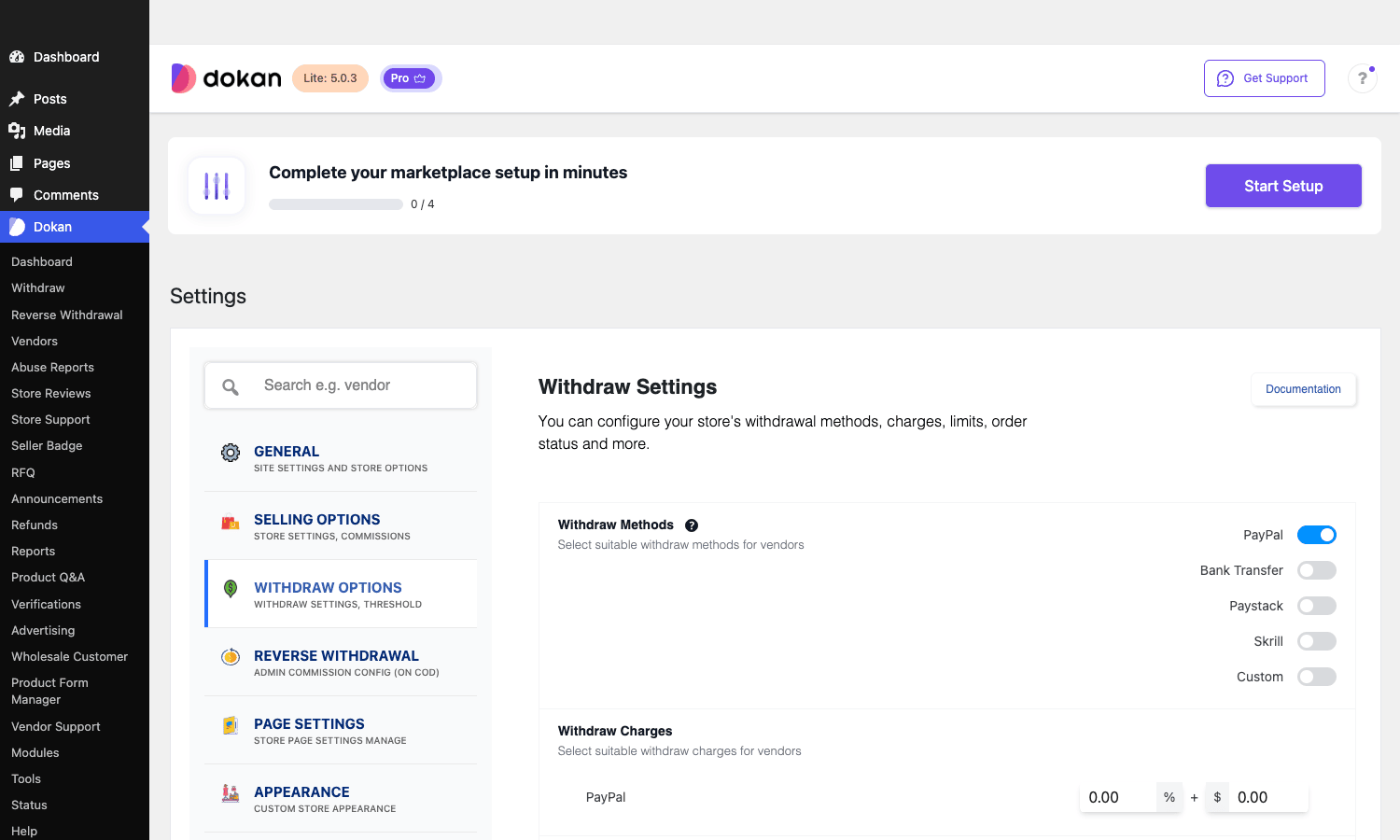Image resolution: width=1400 pixels, height=840 pixels.
Task: Select the WITHDRAW OPTIONS settings tab
Action: (x=341, y=594)
